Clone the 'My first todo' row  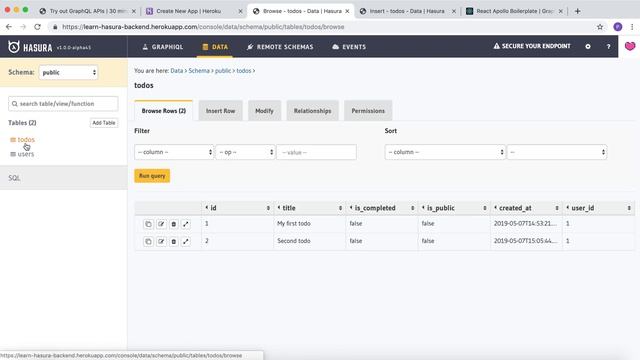pos(148,224)
